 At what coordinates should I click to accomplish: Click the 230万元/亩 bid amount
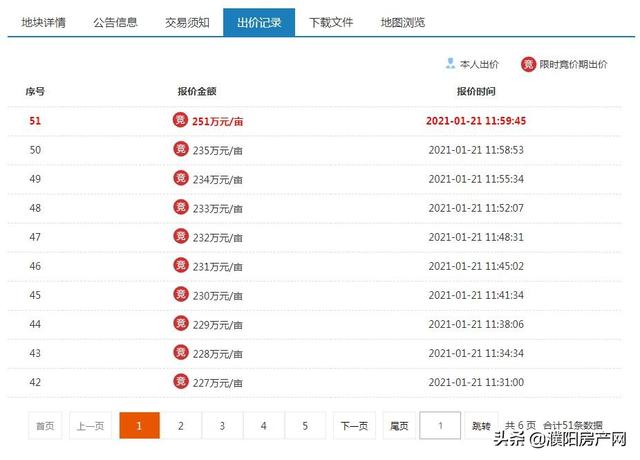point(218,296)
